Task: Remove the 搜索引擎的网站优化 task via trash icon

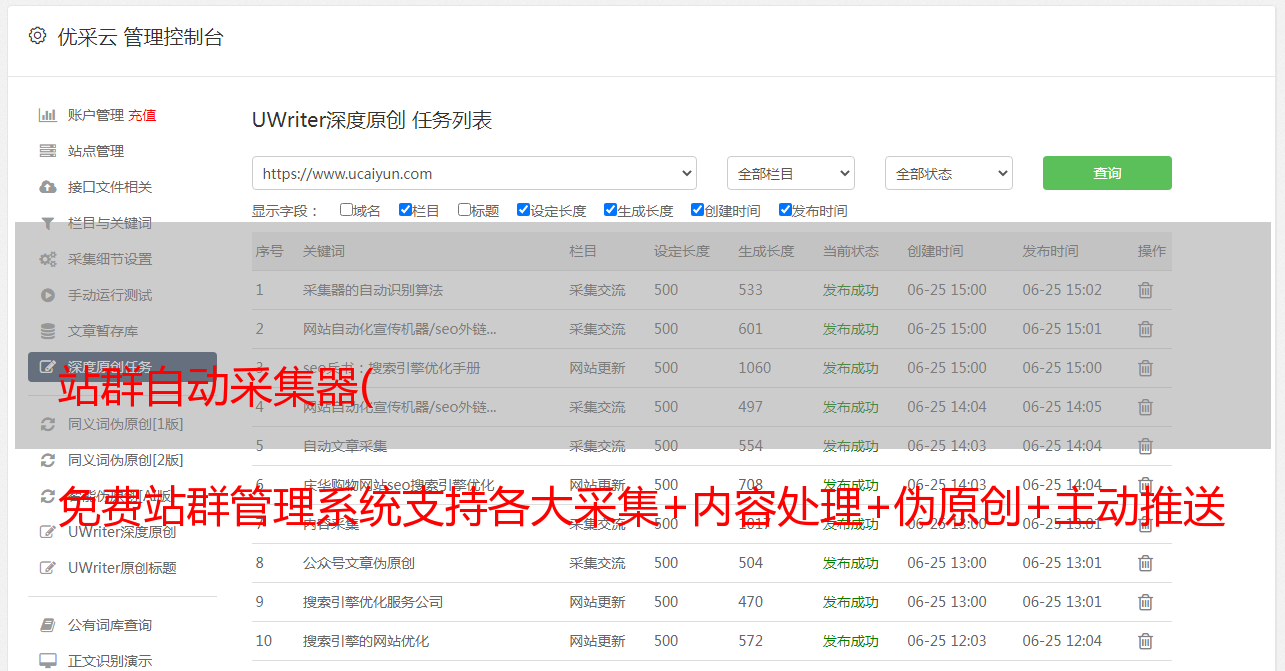Action: click(1145, 641)
